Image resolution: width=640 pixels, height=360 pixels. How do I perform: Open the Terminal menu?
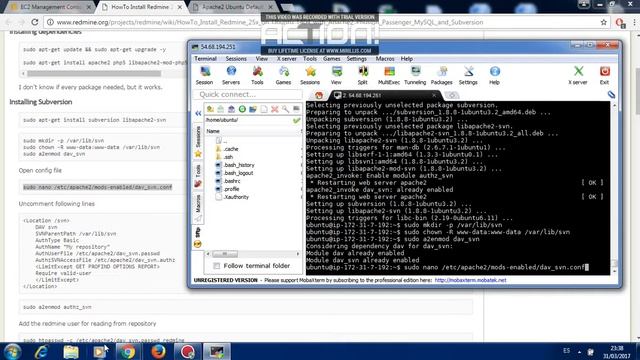pos(205,59)
